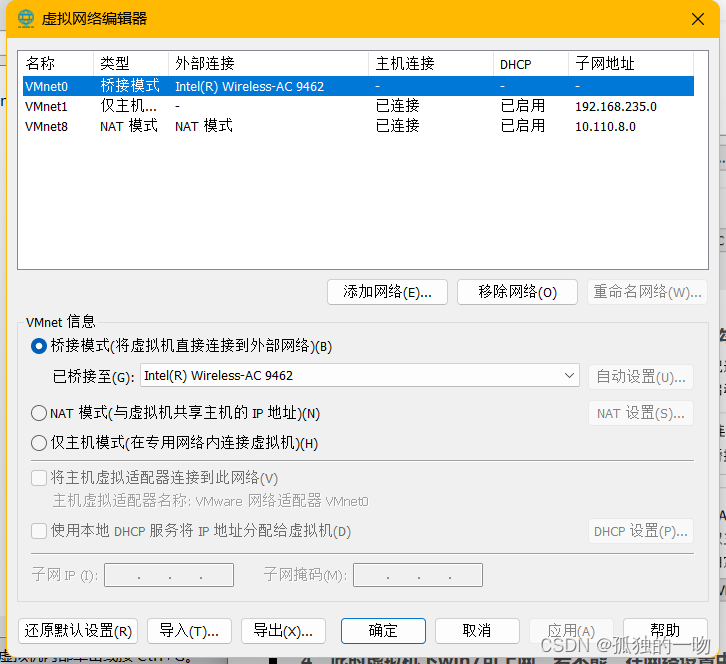Image resolution: width=726 pixels, height=664 pixels.
Task: Open DHCP 设置(P)... button
Action: tap(641, 531)
